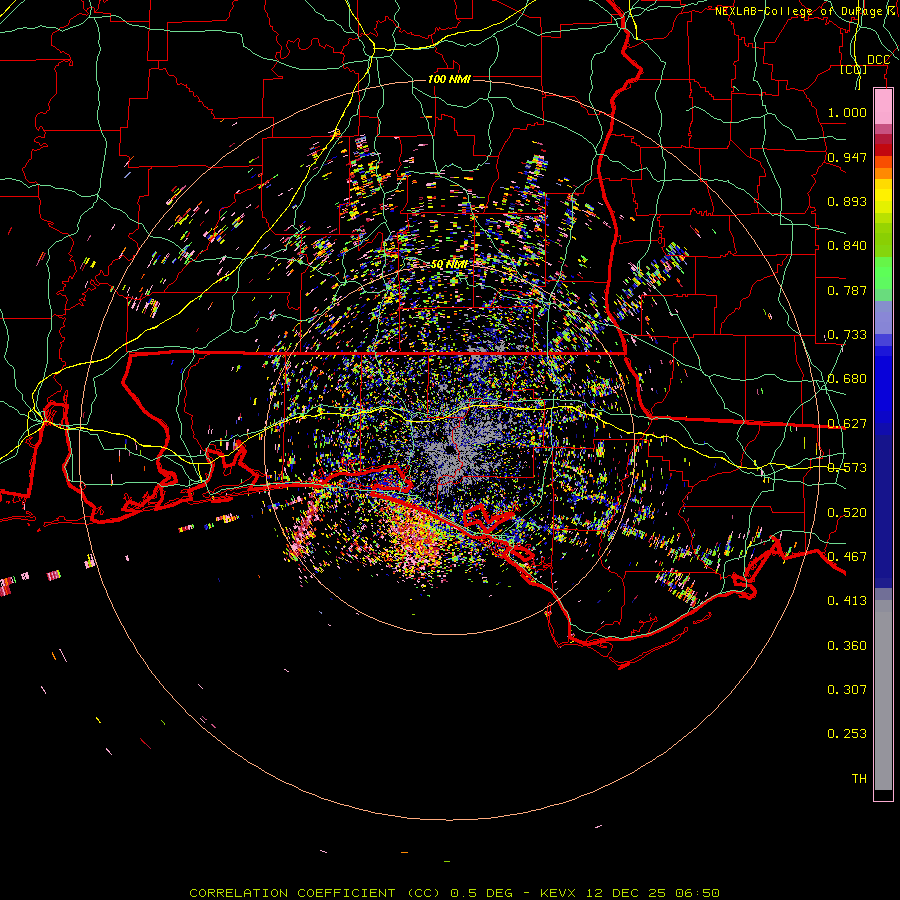900x900 pixels.
Task: Pick the yellow color bar segment beside 0.893
Action: pos(883,201)
